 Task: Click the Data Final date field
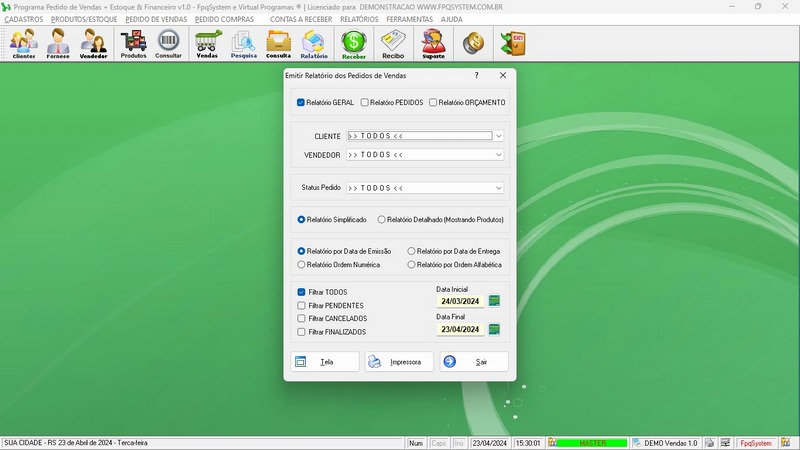coord(460,329)
